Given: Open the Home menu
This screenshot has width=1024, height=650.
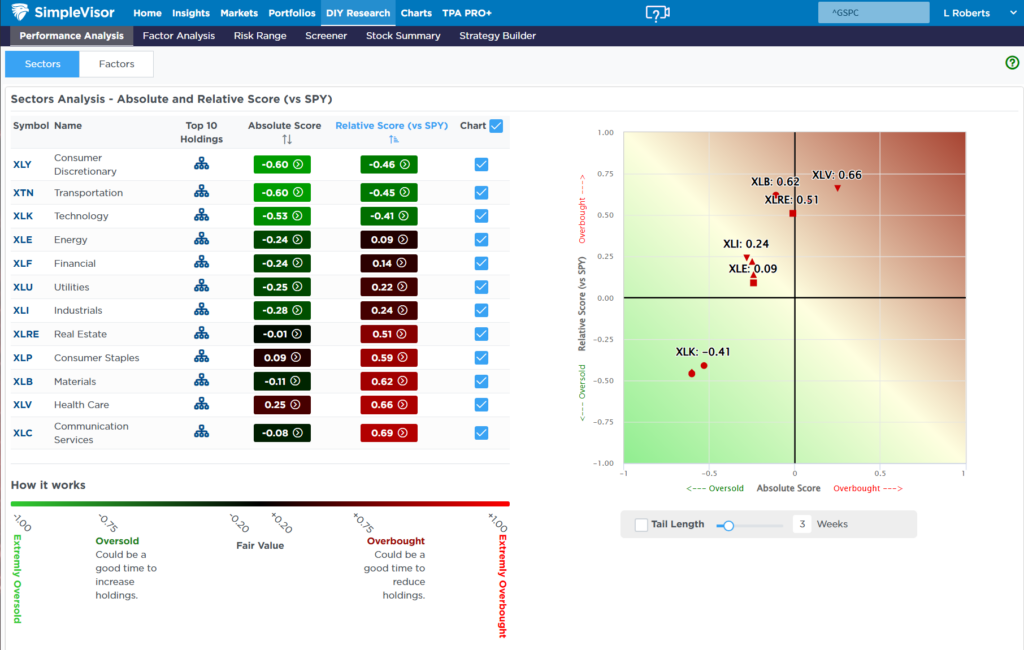Looking at the screenshot, I should coord(147,13).
